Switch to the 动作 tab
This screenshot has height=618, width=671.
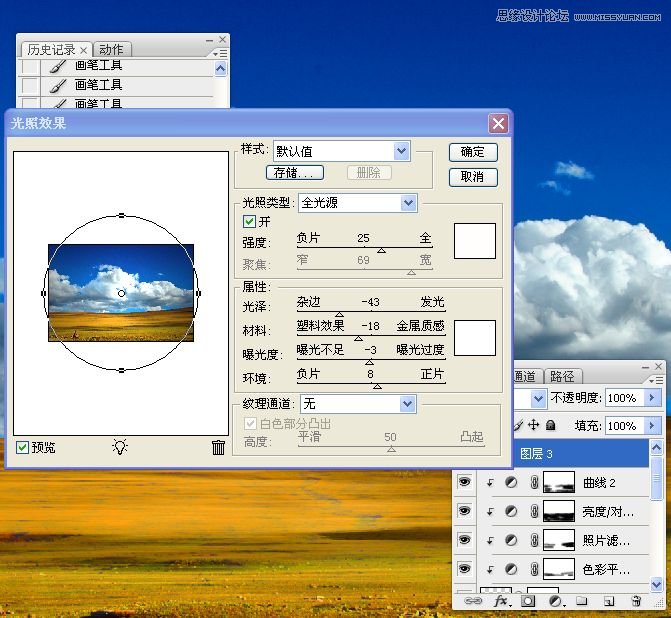click(111, 50)
